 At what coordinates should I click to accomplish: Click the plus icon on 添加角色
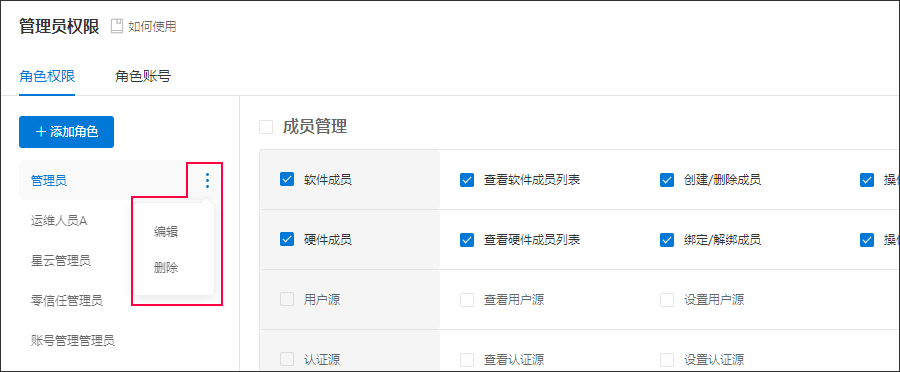[41, 132]
